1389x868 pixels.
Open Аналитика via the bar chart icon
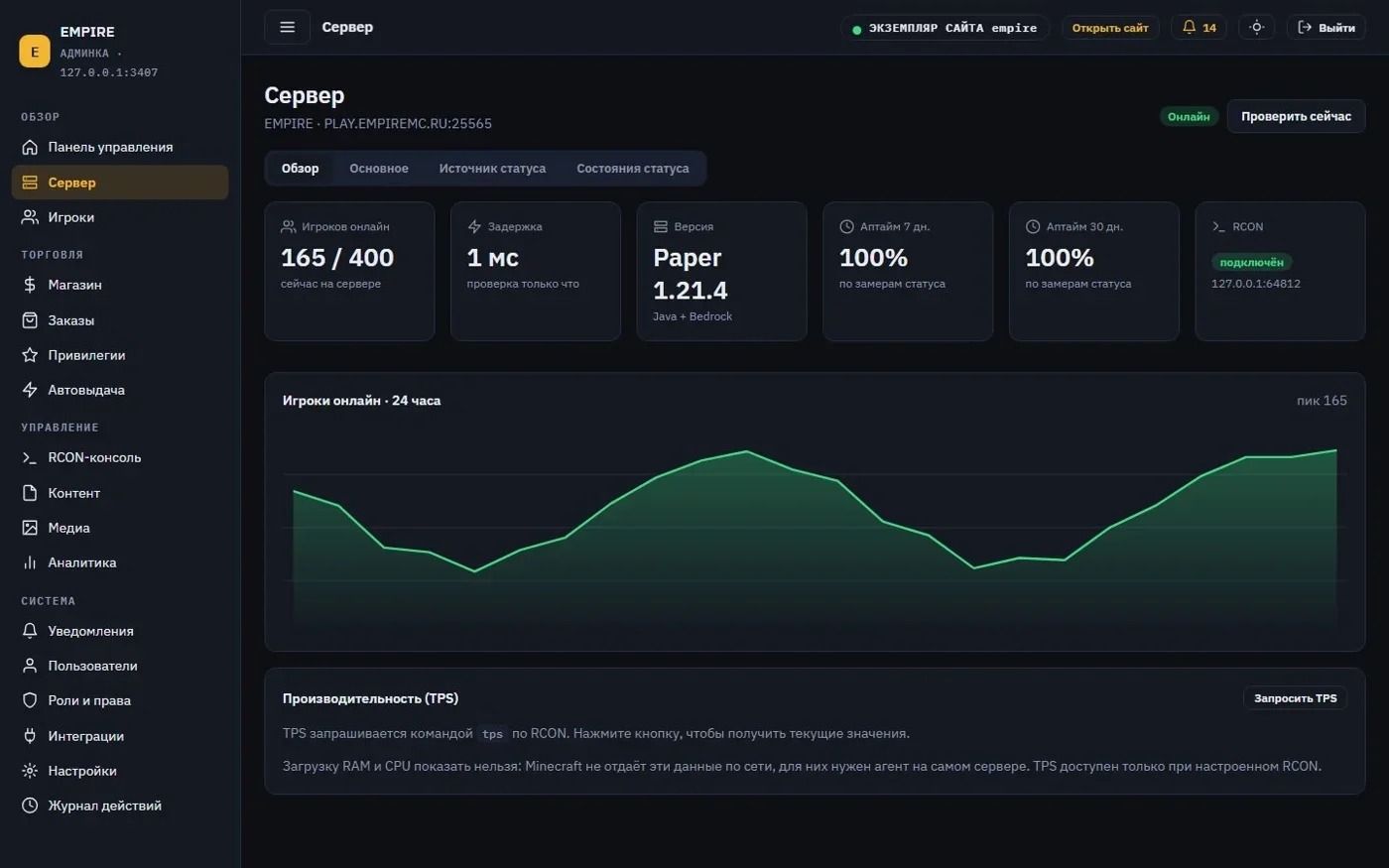coord(30,562)
